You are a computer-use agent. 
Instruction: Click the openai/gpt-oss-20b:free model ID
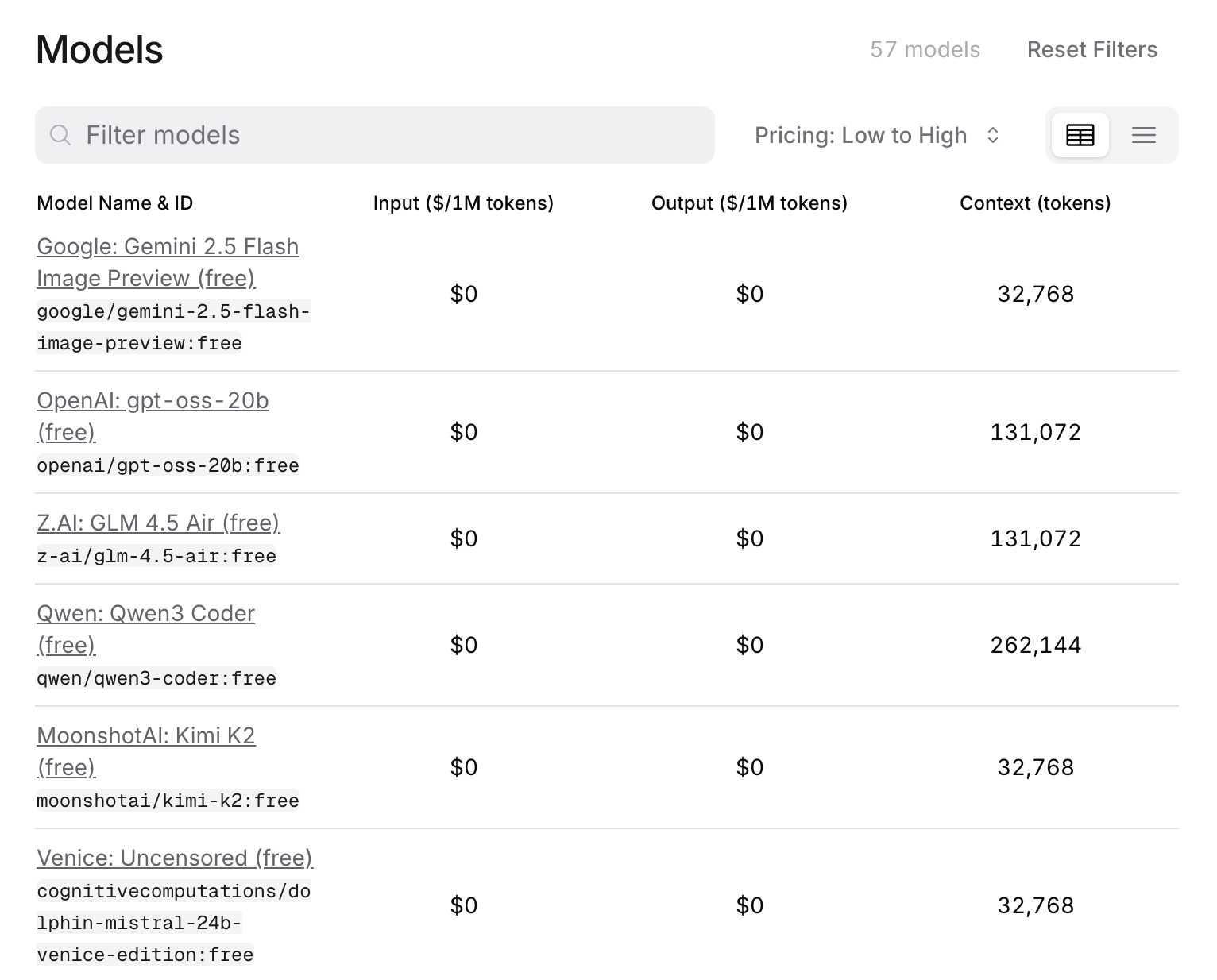(x=168, y=465)
